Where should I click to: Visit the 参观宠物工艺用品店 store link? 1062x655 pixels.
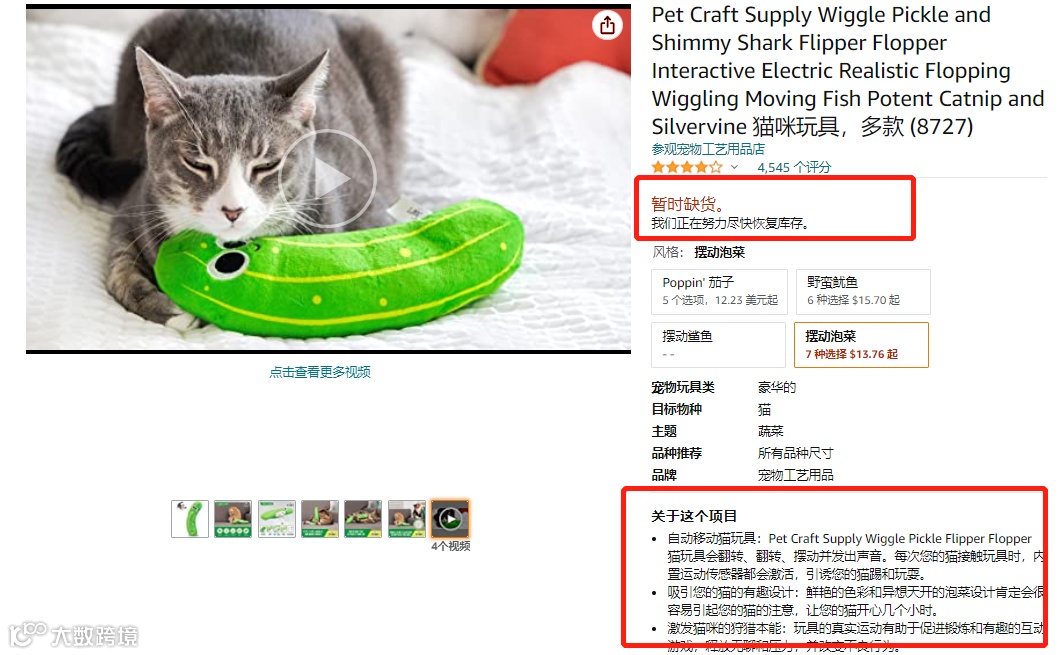click(x=708, y=149)
